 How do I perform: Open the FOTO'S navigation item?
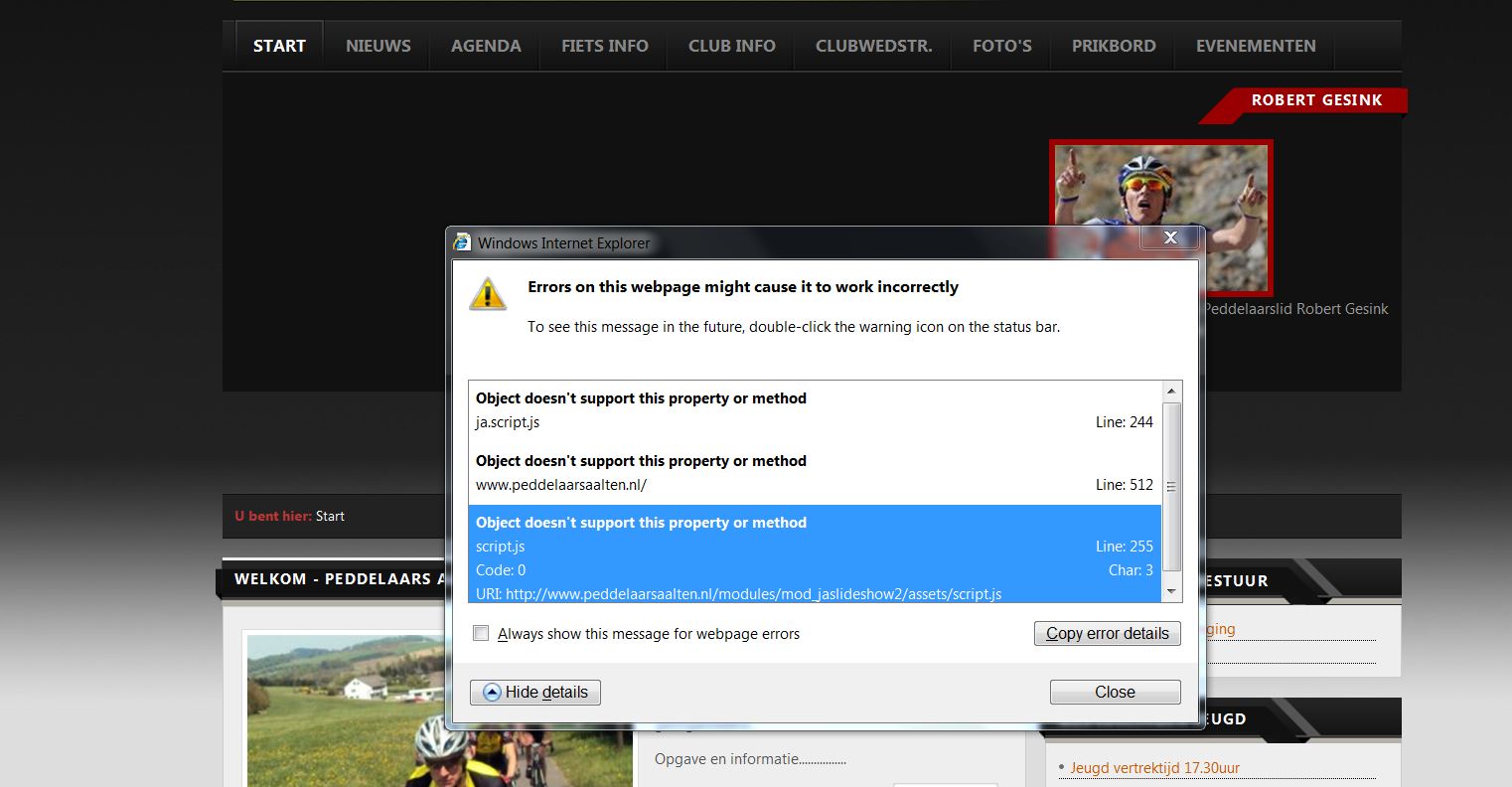coord(1001,46)
